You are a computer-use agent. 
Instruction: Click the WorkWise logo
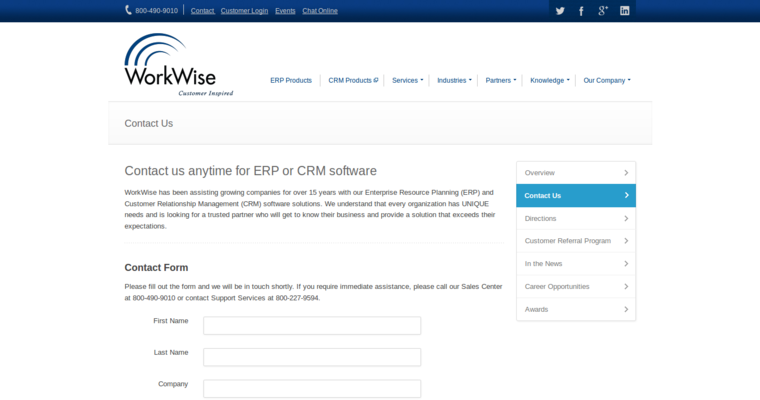[178, 64]
